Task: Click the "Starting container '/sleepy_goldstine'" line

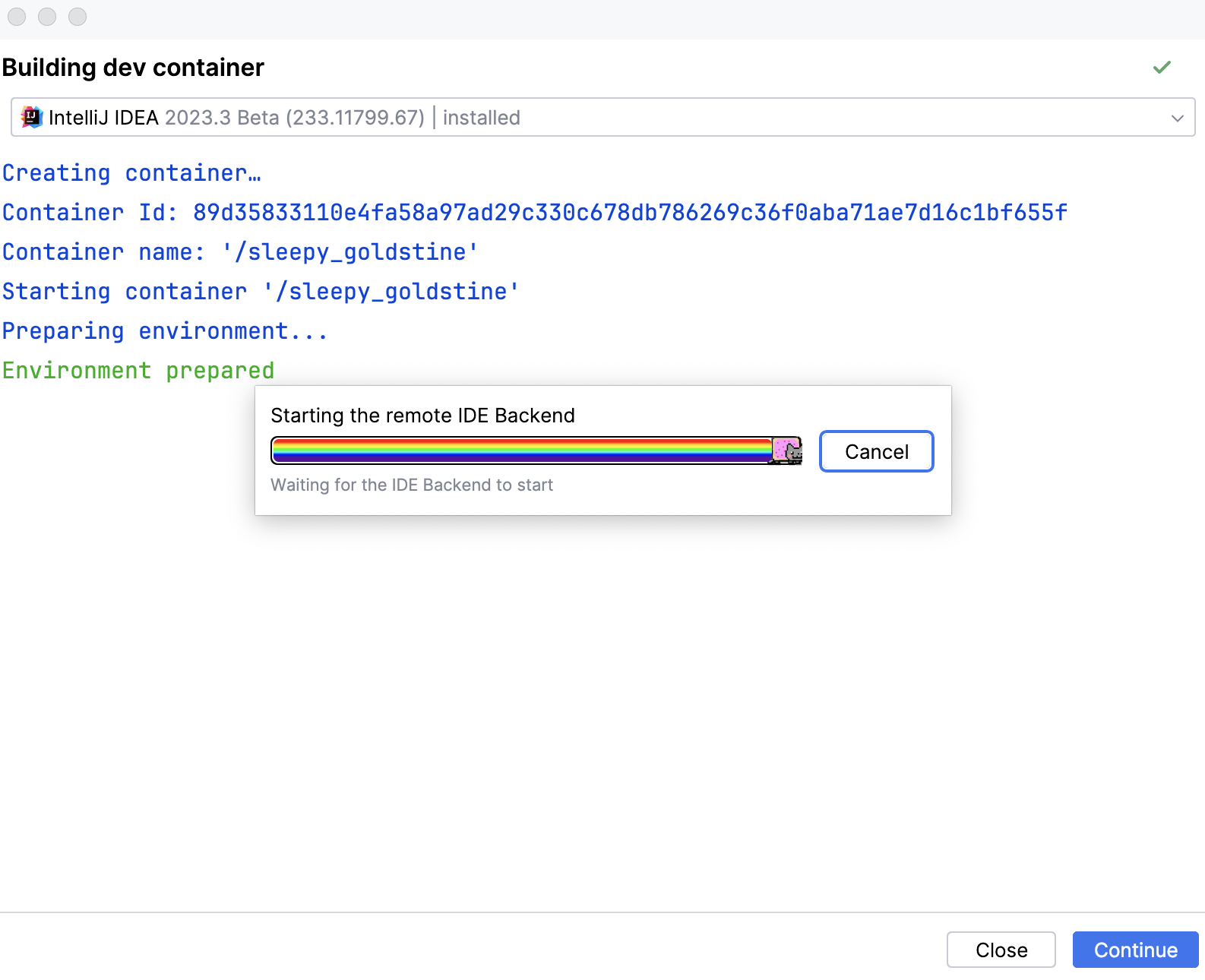Action: click(261, 292)
